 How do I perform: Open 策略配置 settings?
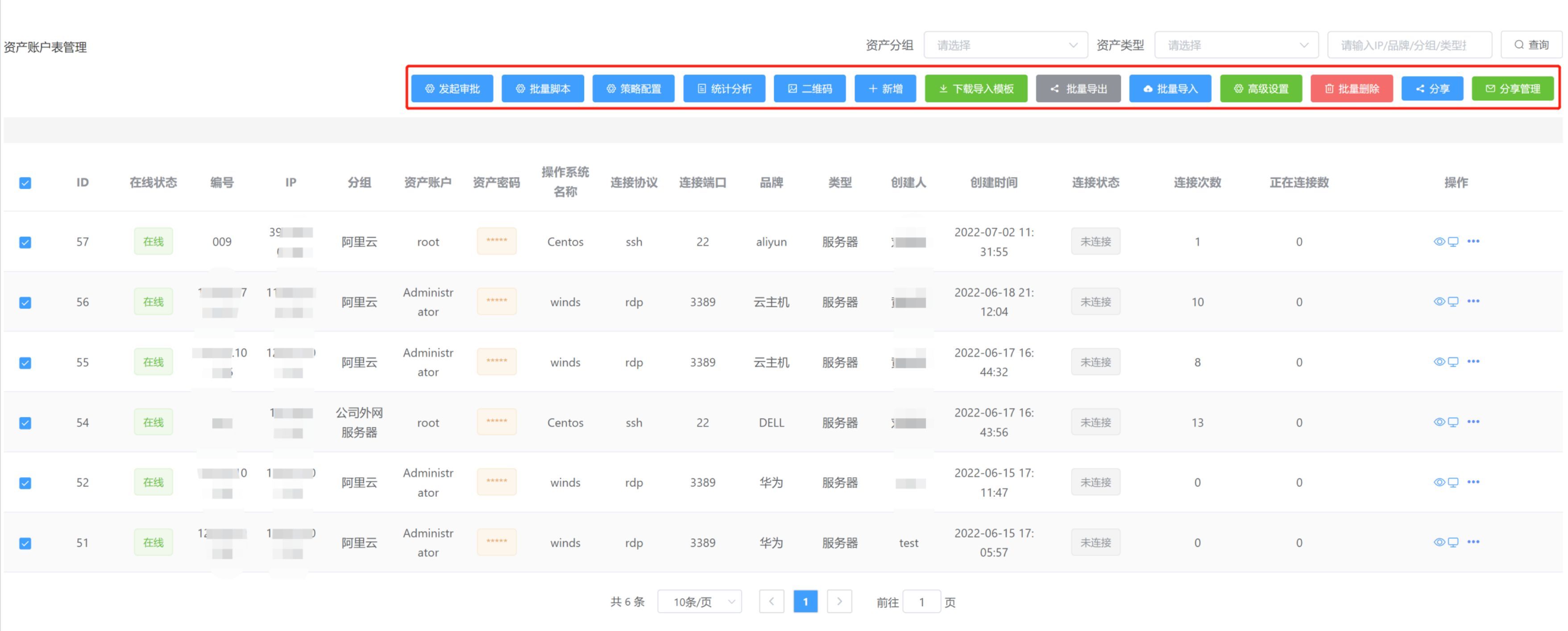(x=634, y=88)
